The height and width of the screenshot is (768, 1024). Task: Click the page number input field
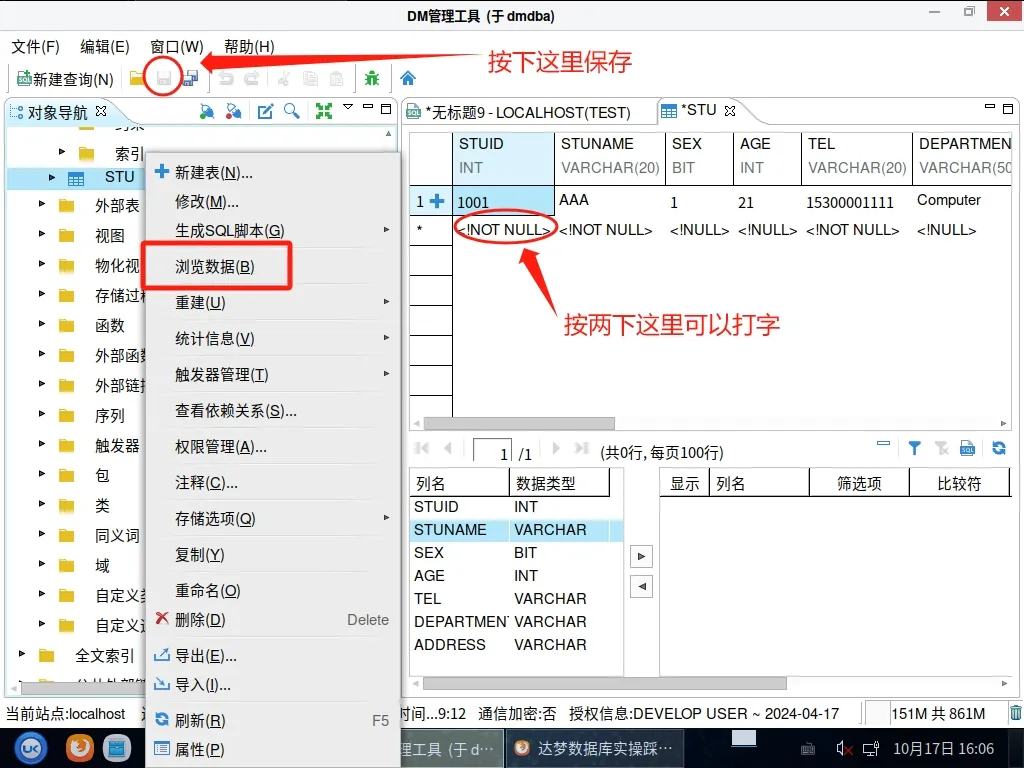492,453
